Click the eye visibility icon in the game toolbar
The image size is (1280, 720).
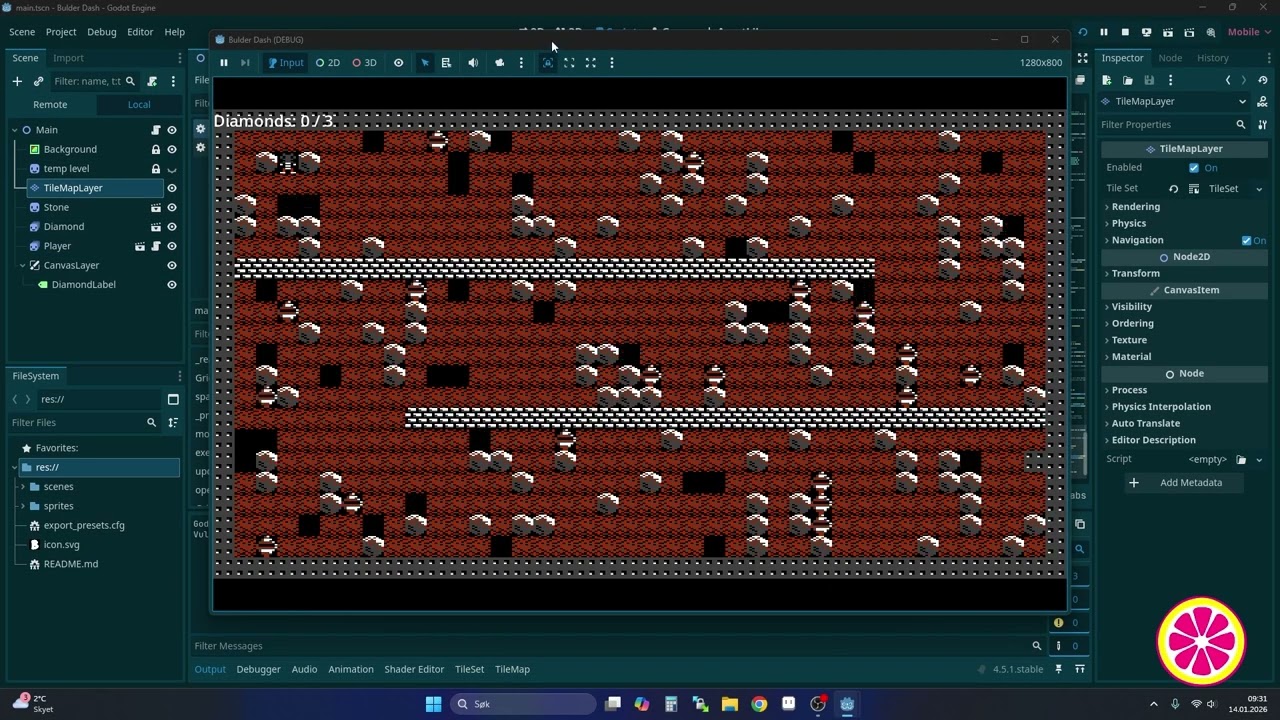pos(398,62)
